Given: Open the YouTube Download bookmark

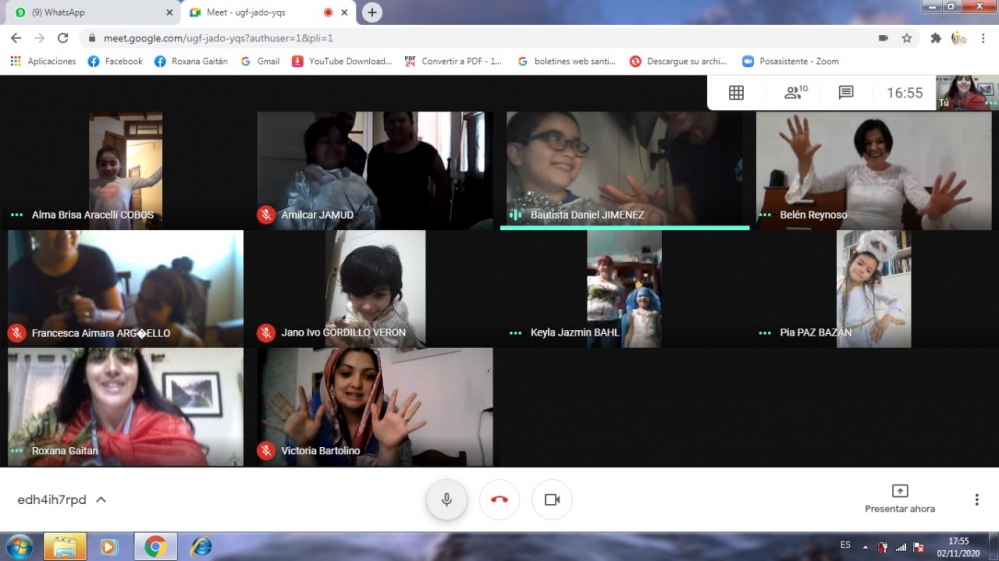Looking at the screenshot, I should pyautogui.click(x=342, y=61).
